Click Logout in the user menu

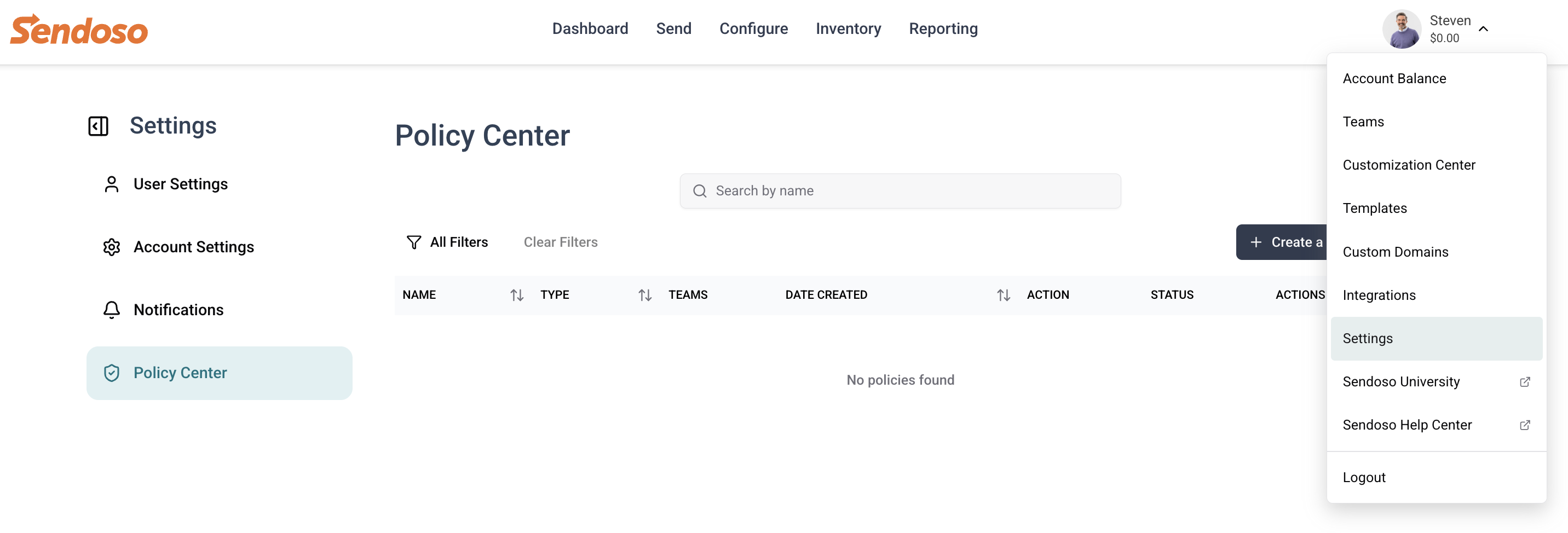click(x=1437, y=478)
